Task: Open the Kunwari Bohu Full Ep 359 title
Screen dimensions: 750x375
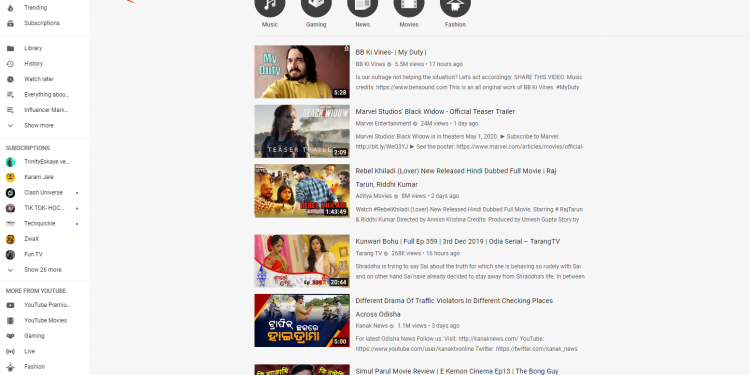Action: click(x=457, y=242)
